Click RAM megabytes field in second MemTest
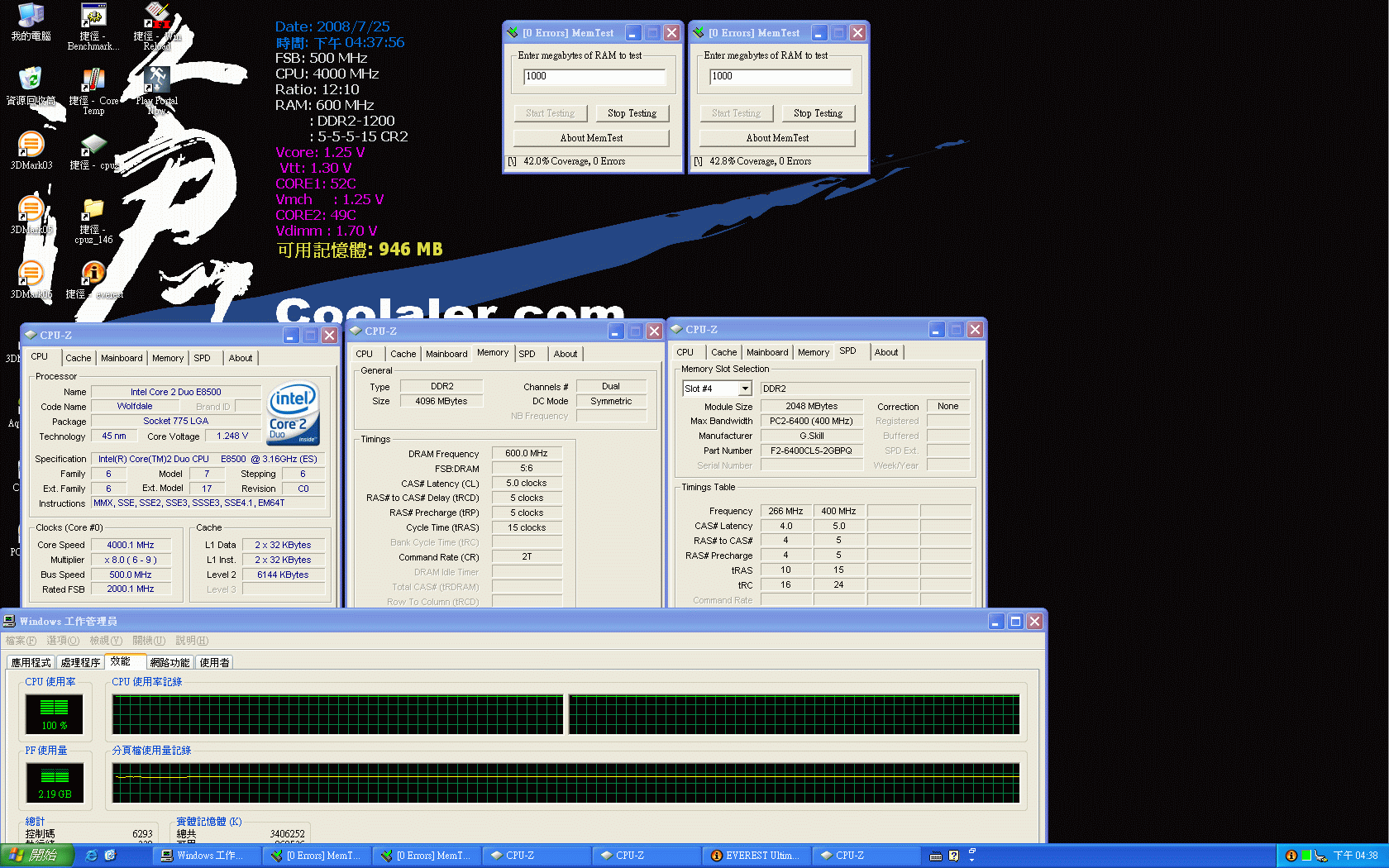Viewport: 1389px width, 868px height. tap(780, 76)
